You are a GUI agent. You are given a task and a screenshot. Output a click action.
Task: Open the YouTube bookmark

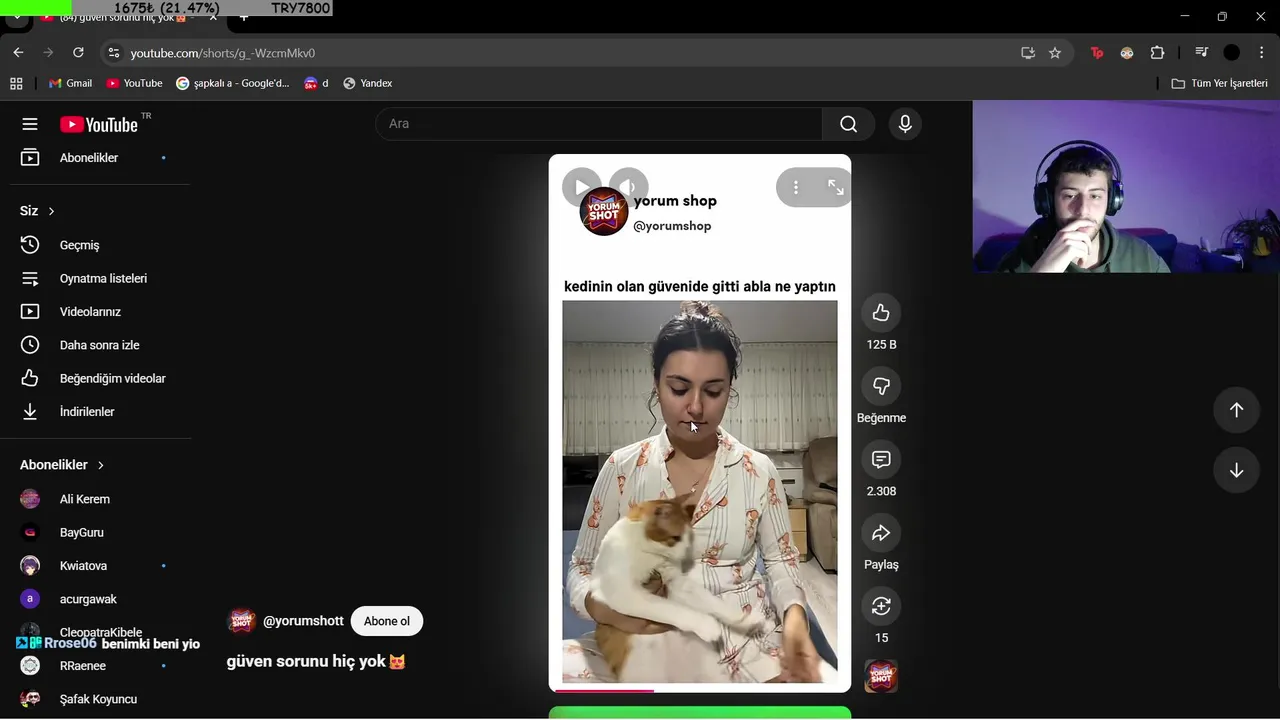134,83
